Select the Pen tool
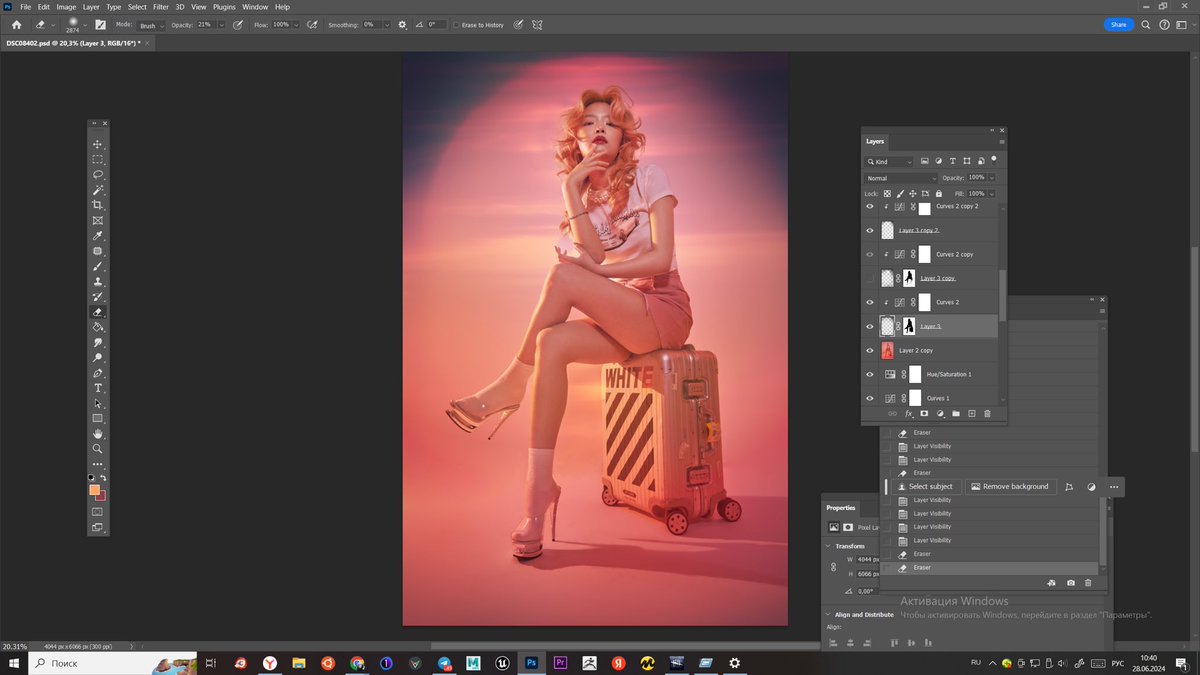Screen dimensions: 1200x675 pos(98,373)
